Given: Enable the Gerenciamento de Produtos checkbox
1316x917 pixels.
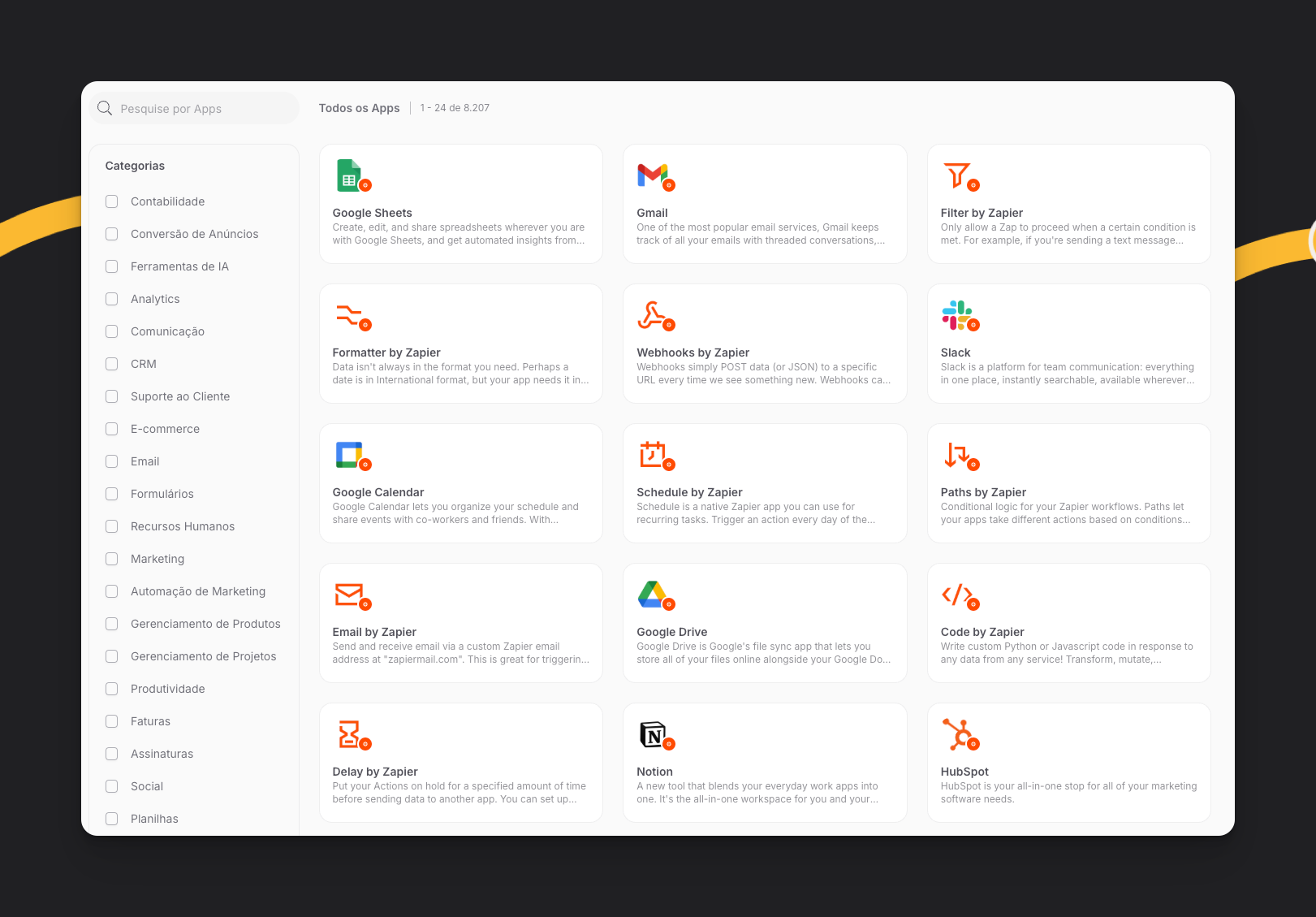Looking at the screenshot, I should (112, 624).
